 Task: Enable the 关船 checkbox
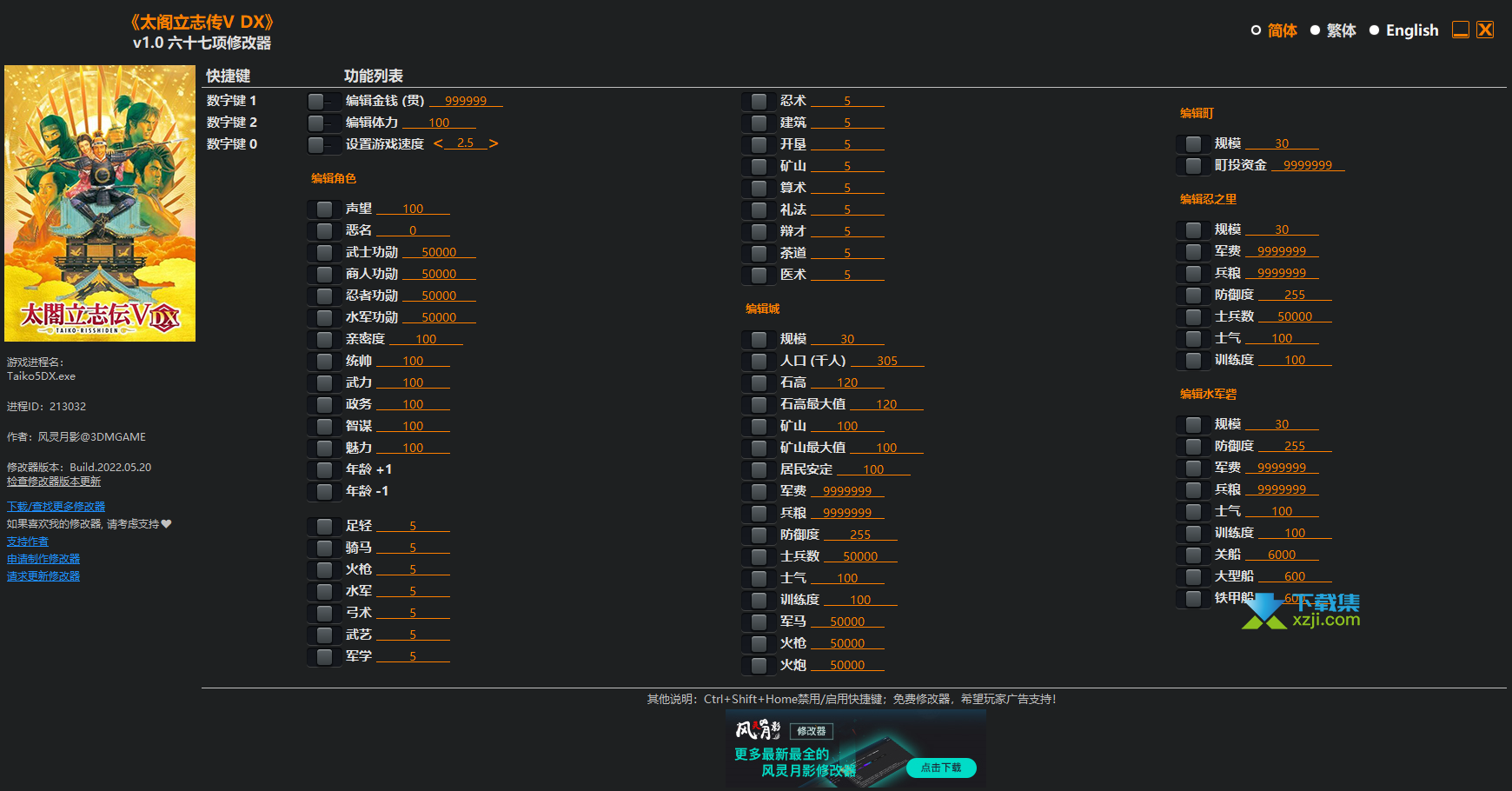[1192, 555]
